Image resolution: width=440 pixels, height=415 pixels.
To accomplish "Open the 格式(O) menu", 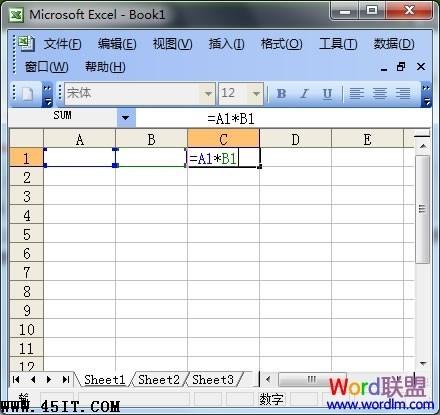I will (x=282, y=44).
